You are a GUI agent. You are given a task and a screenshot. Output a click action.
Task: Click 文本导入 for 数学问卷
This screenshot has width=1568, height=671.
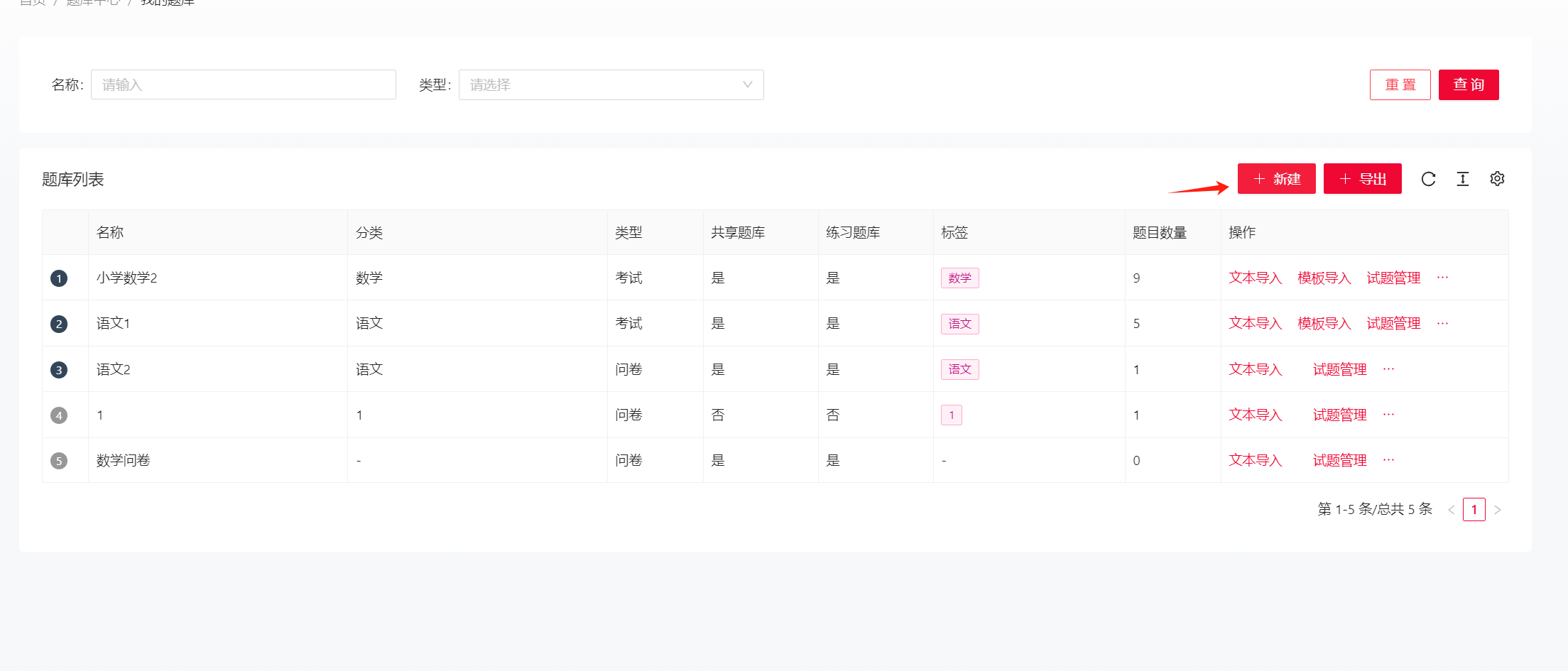click(x=1256, y=460)
